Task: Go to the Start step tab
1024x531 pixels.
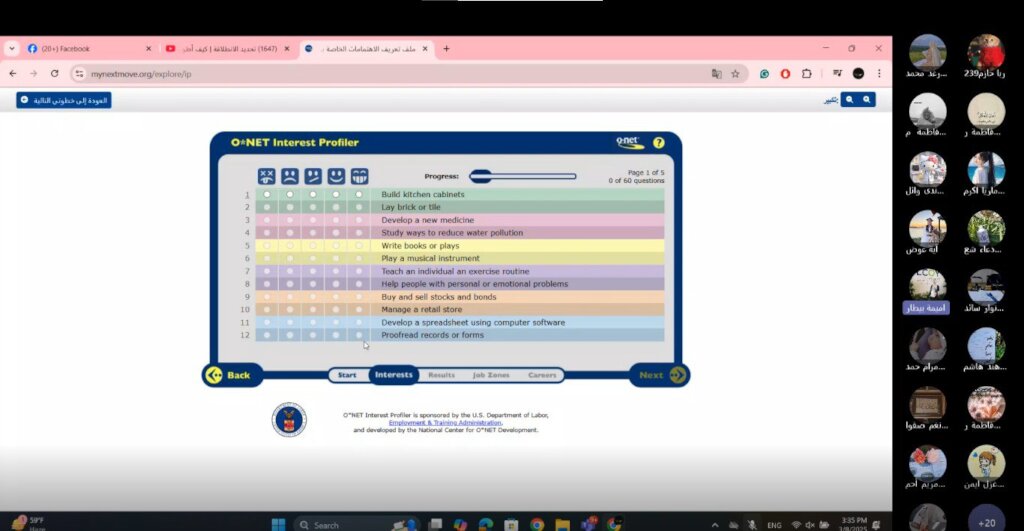Action: (347, 375)
